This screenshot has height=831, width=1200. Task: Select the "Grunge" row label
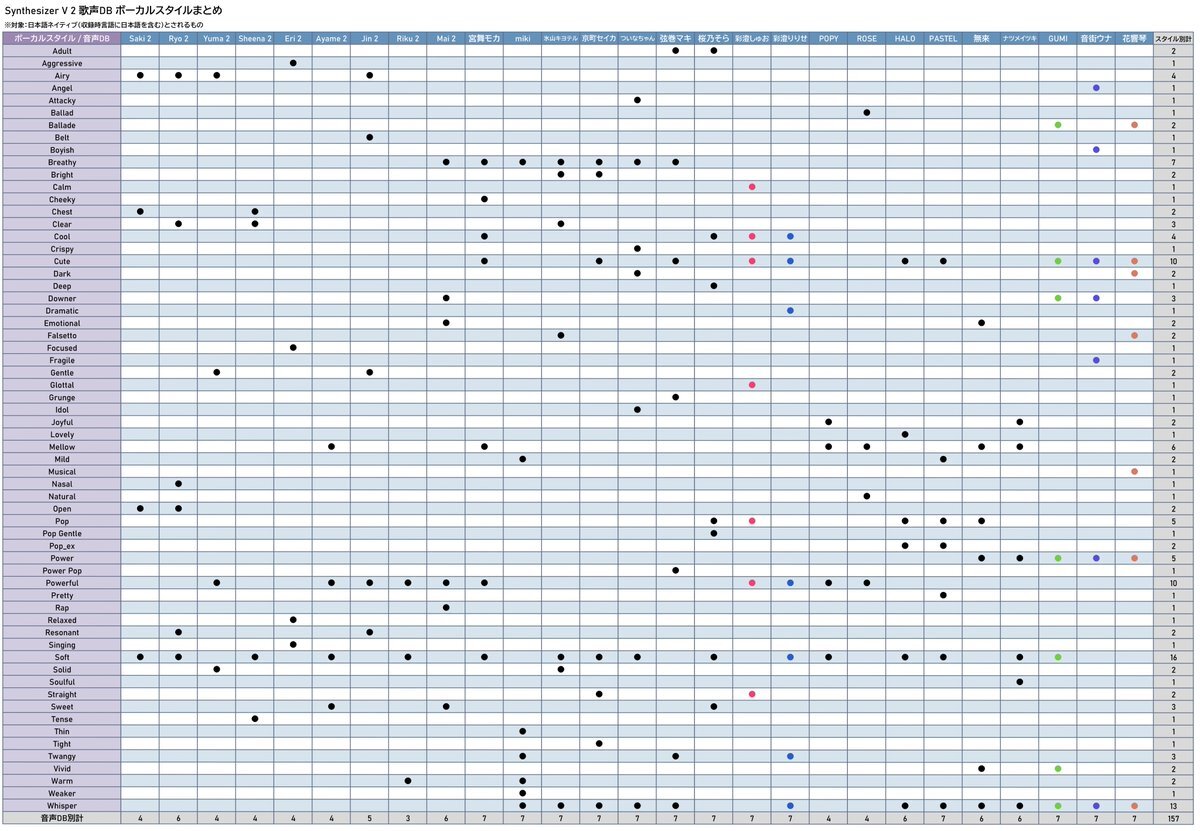coord(62,397)
